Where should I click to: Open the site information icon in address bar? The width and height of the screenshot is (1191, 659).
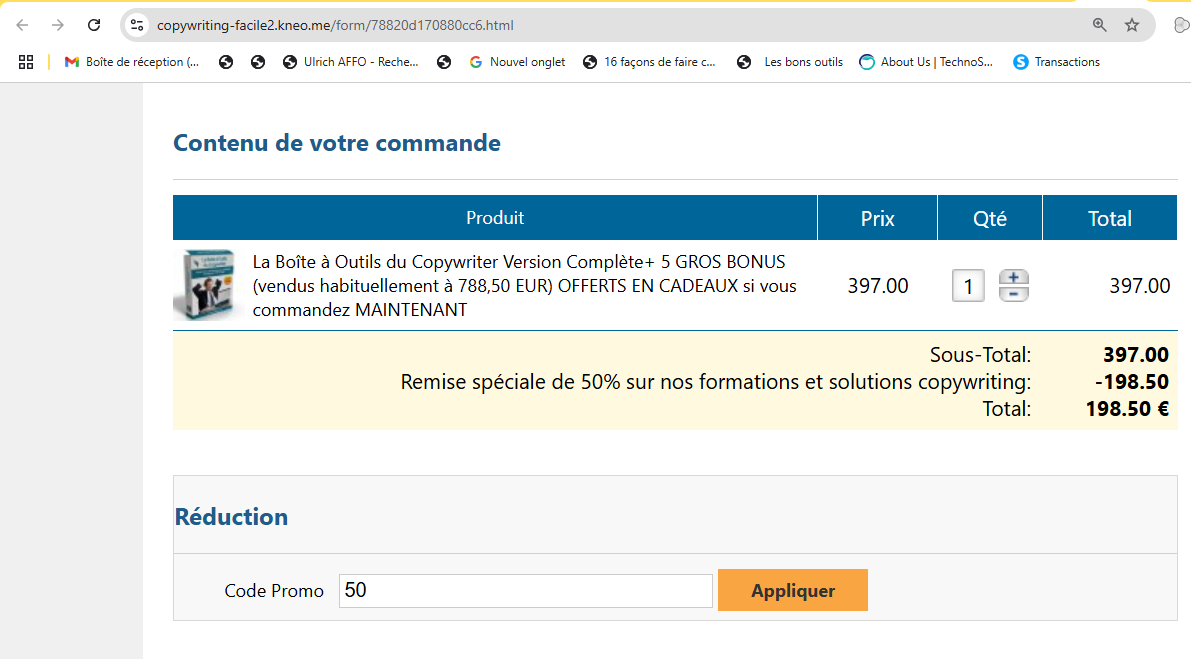[138, 25]
